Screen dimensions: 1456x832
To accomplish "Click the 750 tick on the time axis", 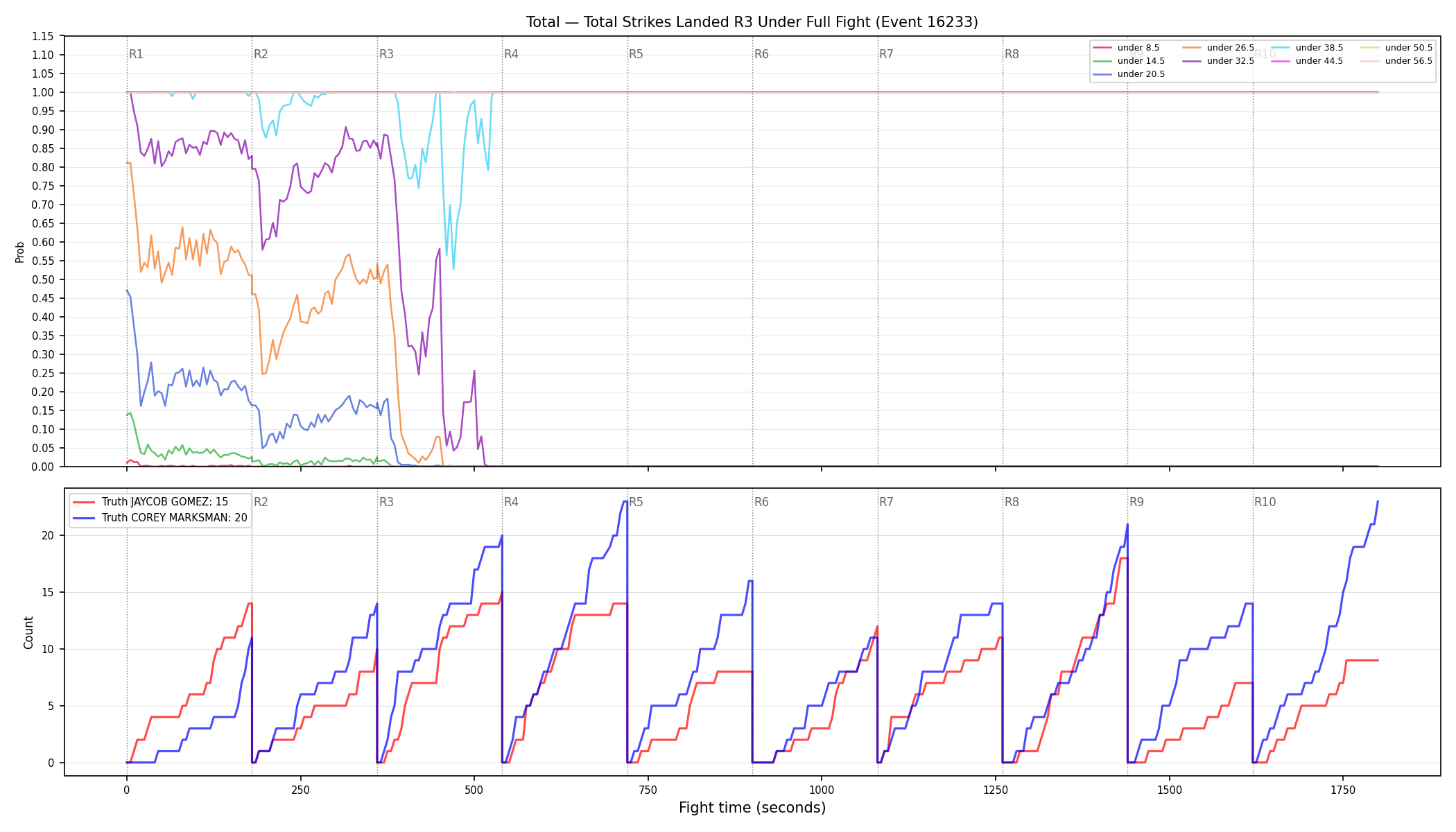I will [648, 789].
